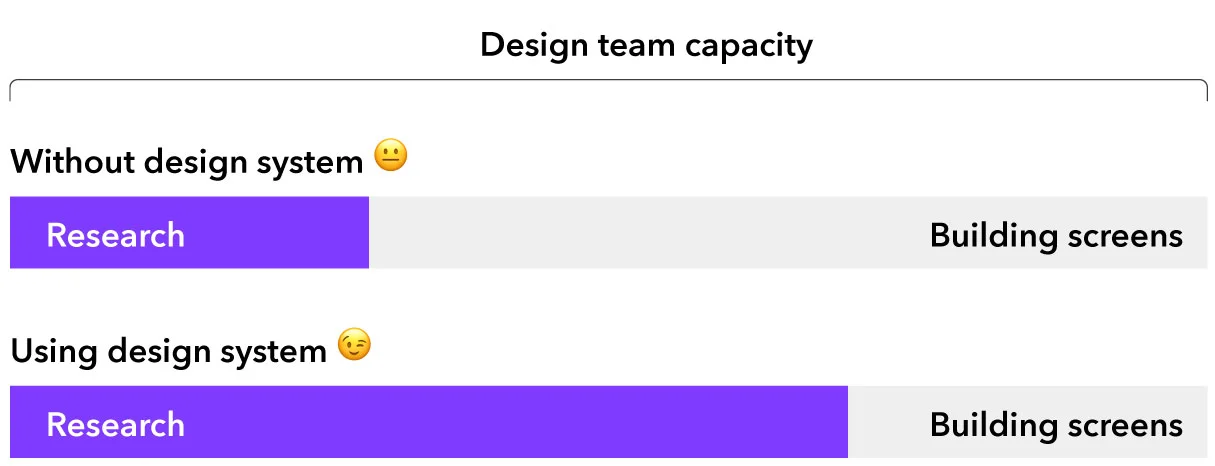1215x466 pixels.
Task: Click Research label in the top bar
Action: click(115, 235)
